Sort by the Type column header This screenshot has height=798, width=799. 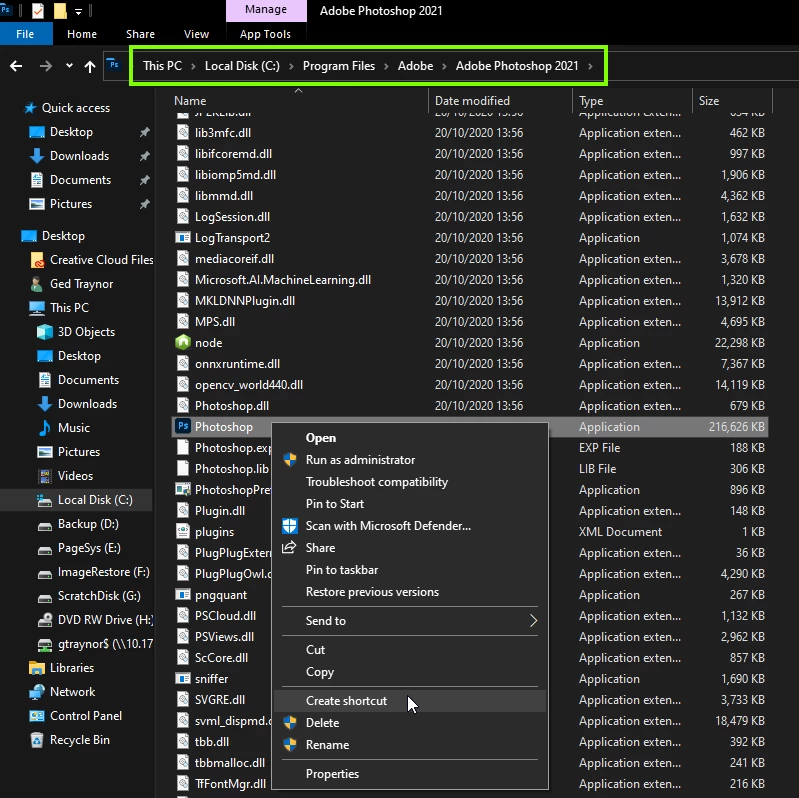632,100
